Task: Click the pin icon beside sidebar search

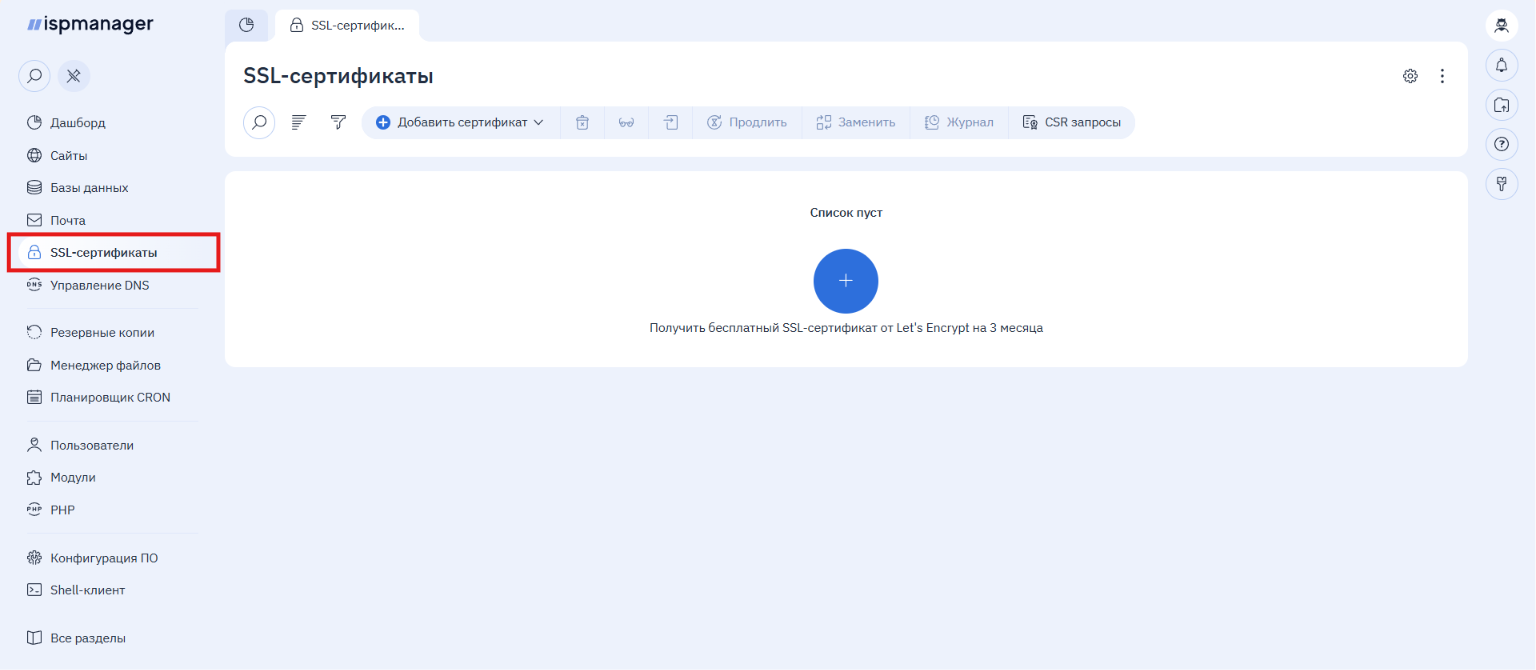Action: 74,75
